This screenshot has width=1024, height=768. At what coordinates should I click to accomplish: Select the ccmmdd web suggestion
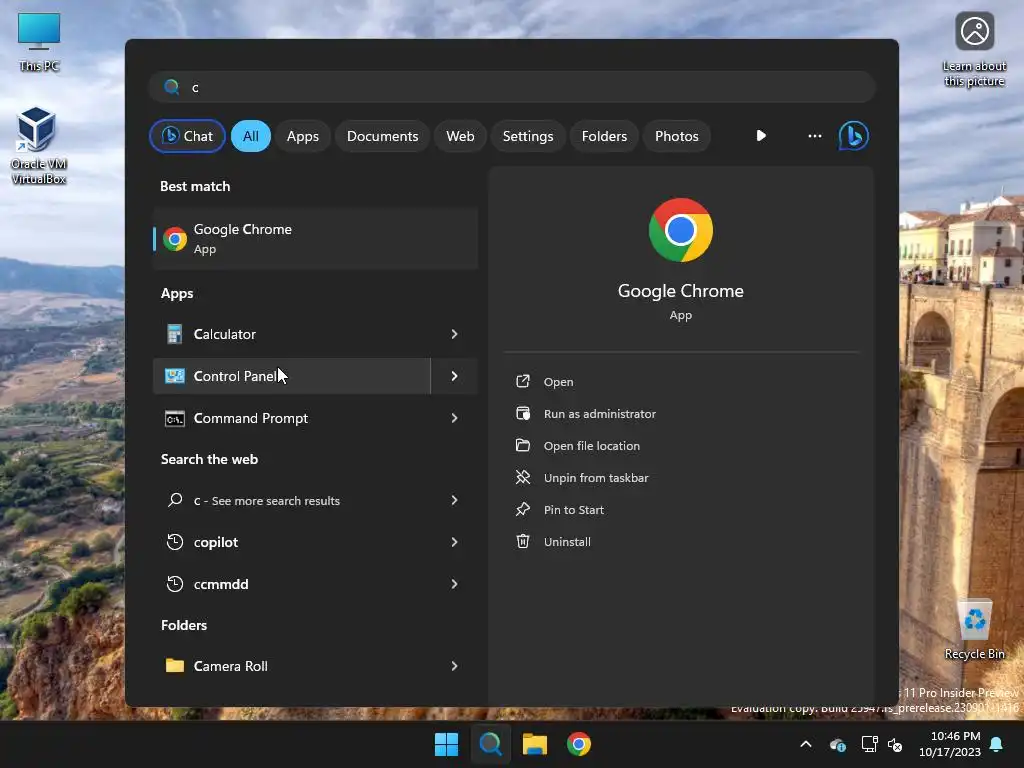291,584
